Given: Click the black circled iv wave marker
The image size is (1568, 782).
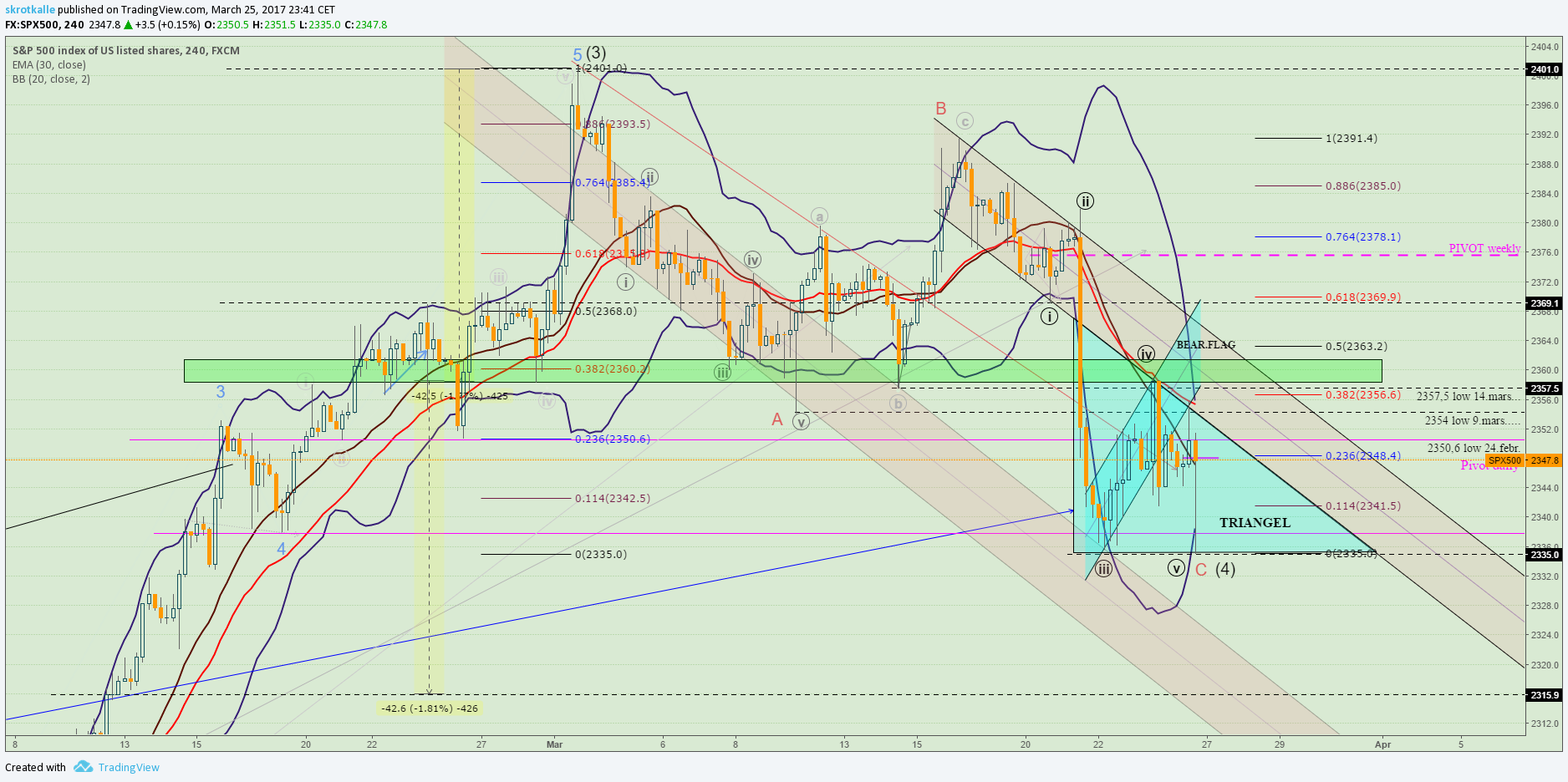Looking at the screenshot, I should 1146,353.
